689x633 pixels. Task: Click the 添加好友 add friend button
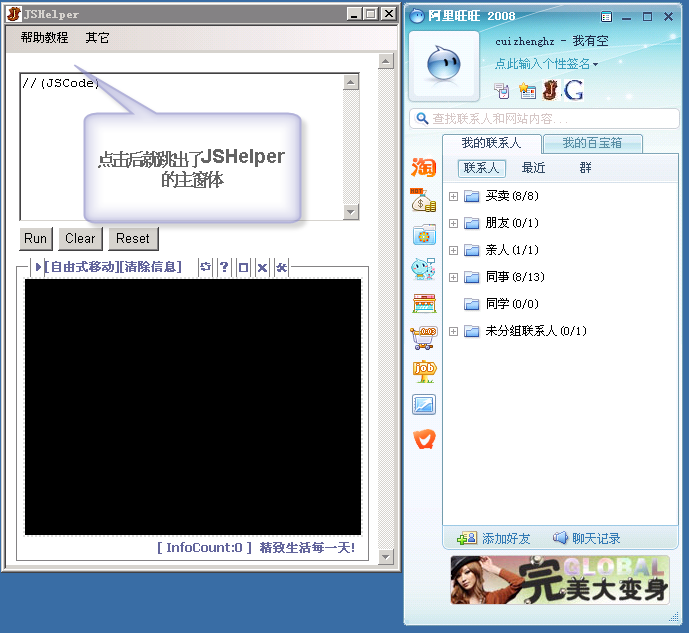click(494, 539)
